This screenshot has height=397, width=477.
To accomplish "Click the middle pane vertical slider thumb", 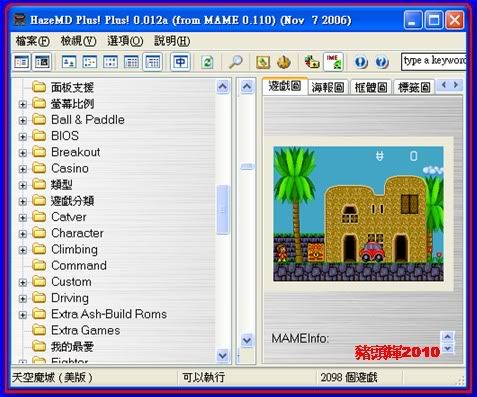I will (247, 166).
